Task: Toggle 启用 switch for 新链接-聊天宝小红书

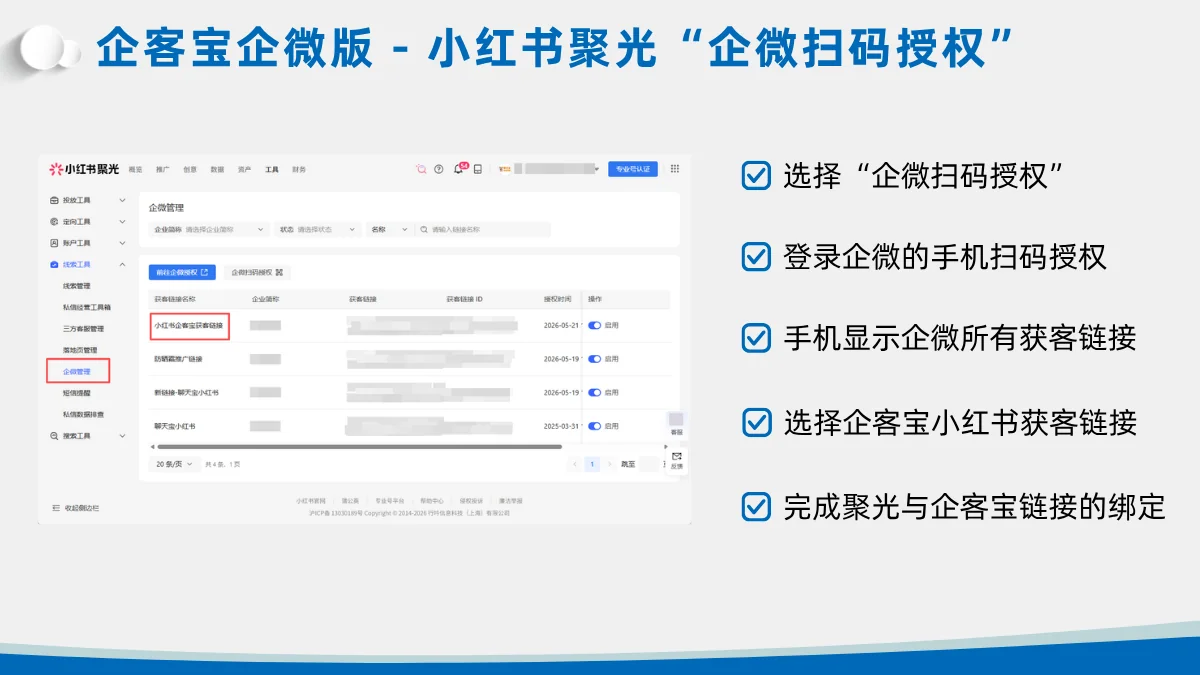Action: [x=595, y=392]
